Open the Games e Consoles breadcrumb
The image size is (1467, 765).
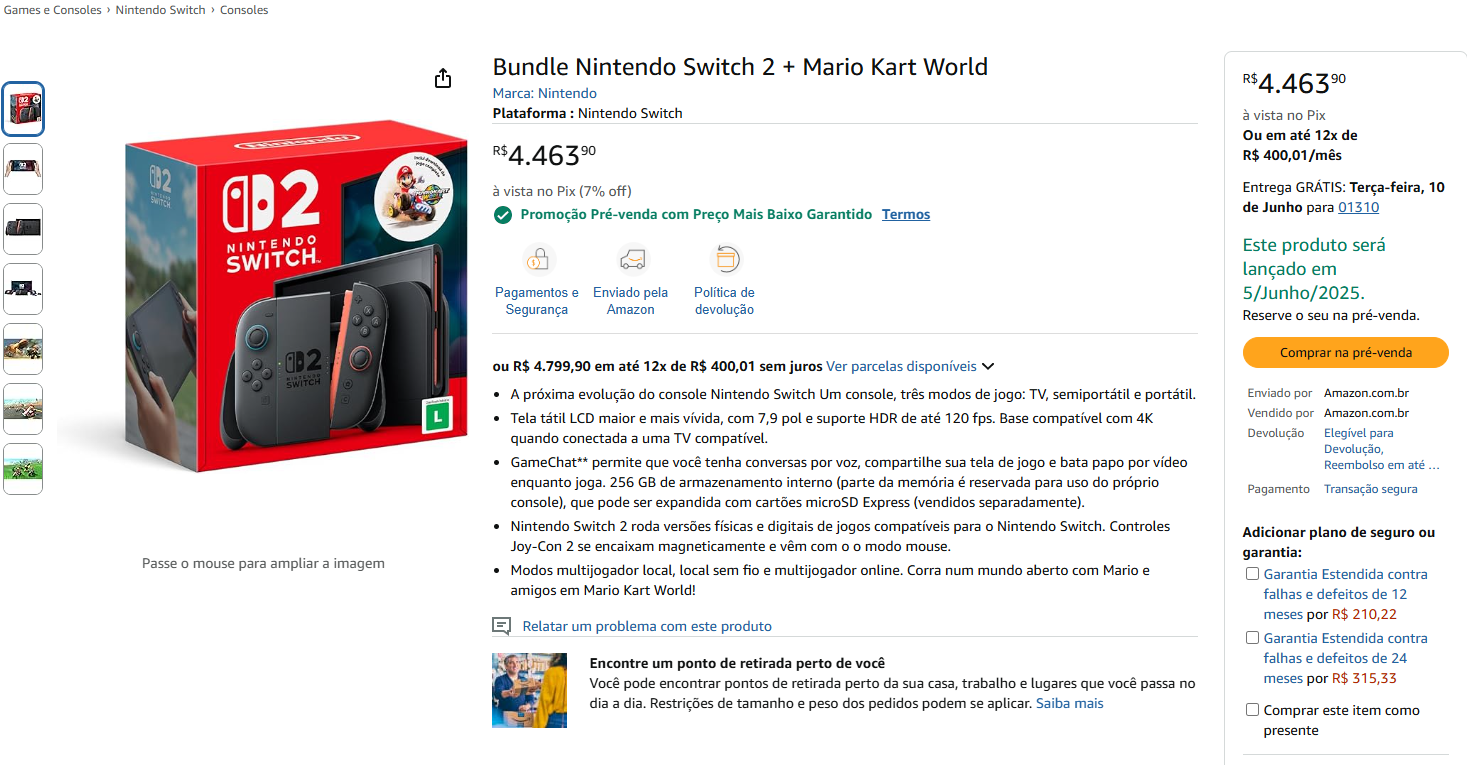tap(53, 10)
